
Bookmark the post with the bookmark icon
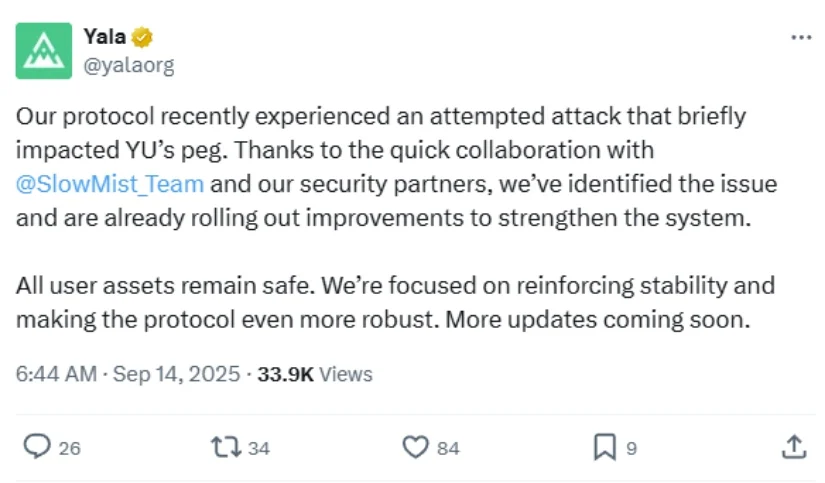tap(604, 447)
